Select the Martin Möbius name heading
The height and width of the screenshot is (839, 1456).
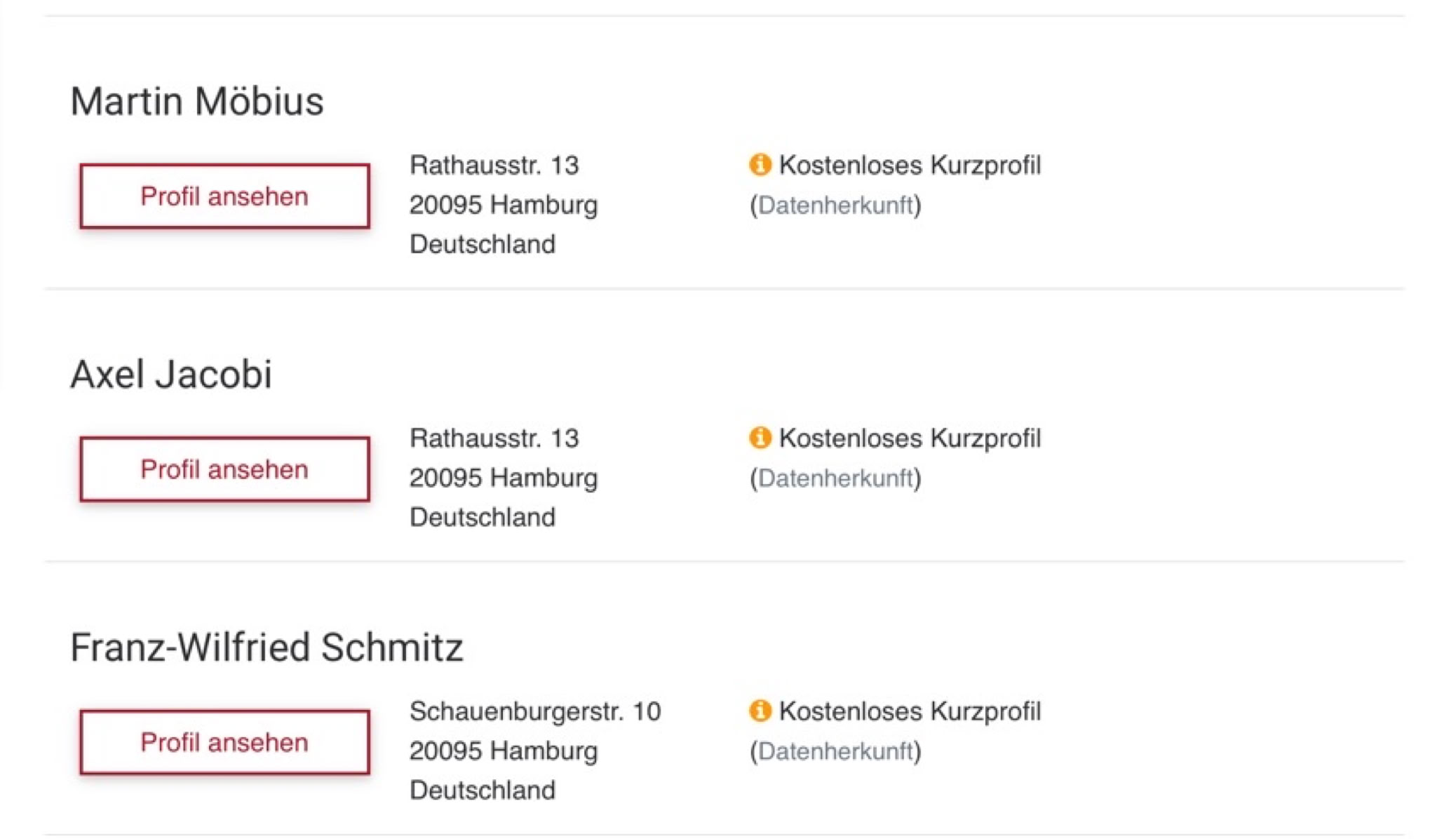197,101
